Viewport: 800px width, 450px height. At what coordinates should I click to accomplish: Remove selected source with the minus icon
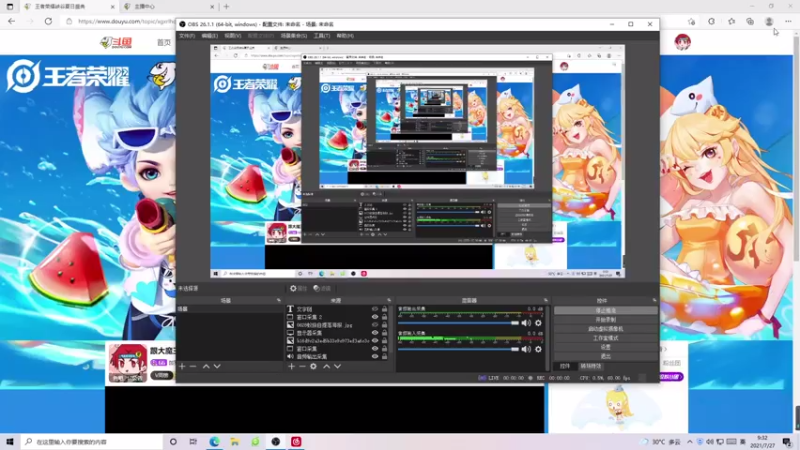[x=302, y=366]
